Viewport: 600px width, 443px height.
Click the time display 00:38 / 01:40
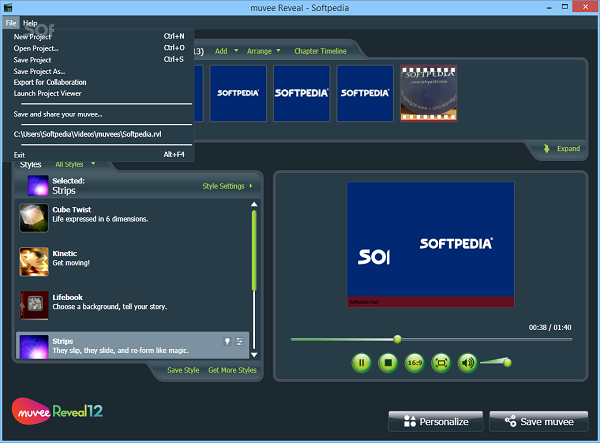tap(550, 327)
